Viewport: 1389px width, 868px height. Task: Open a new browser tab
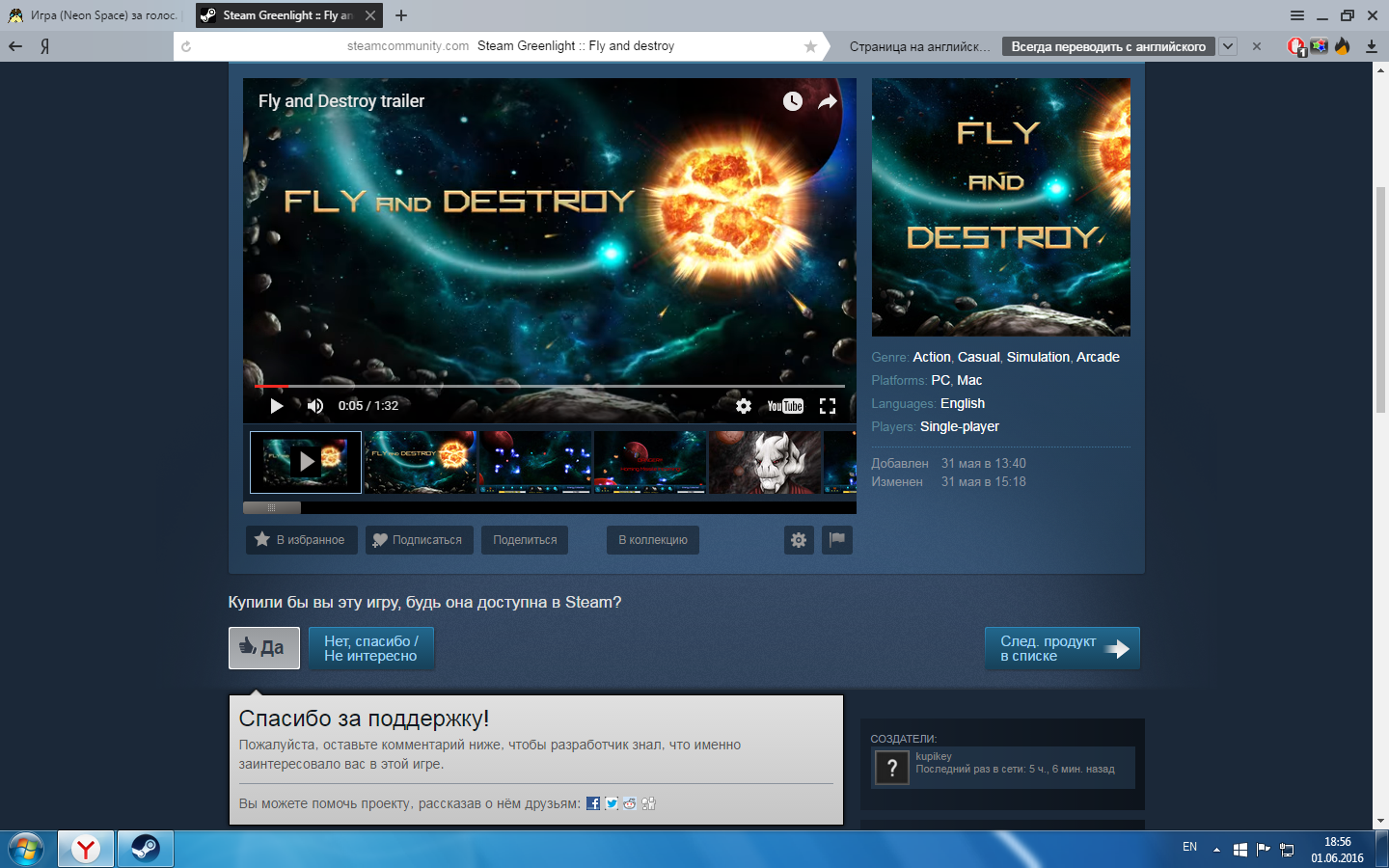click(401, 15)
